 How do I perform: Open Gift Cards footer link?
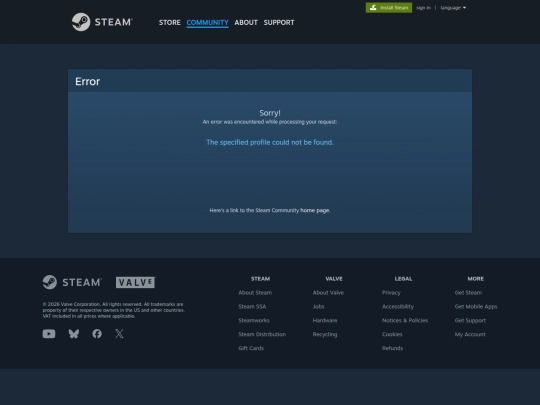251,348
